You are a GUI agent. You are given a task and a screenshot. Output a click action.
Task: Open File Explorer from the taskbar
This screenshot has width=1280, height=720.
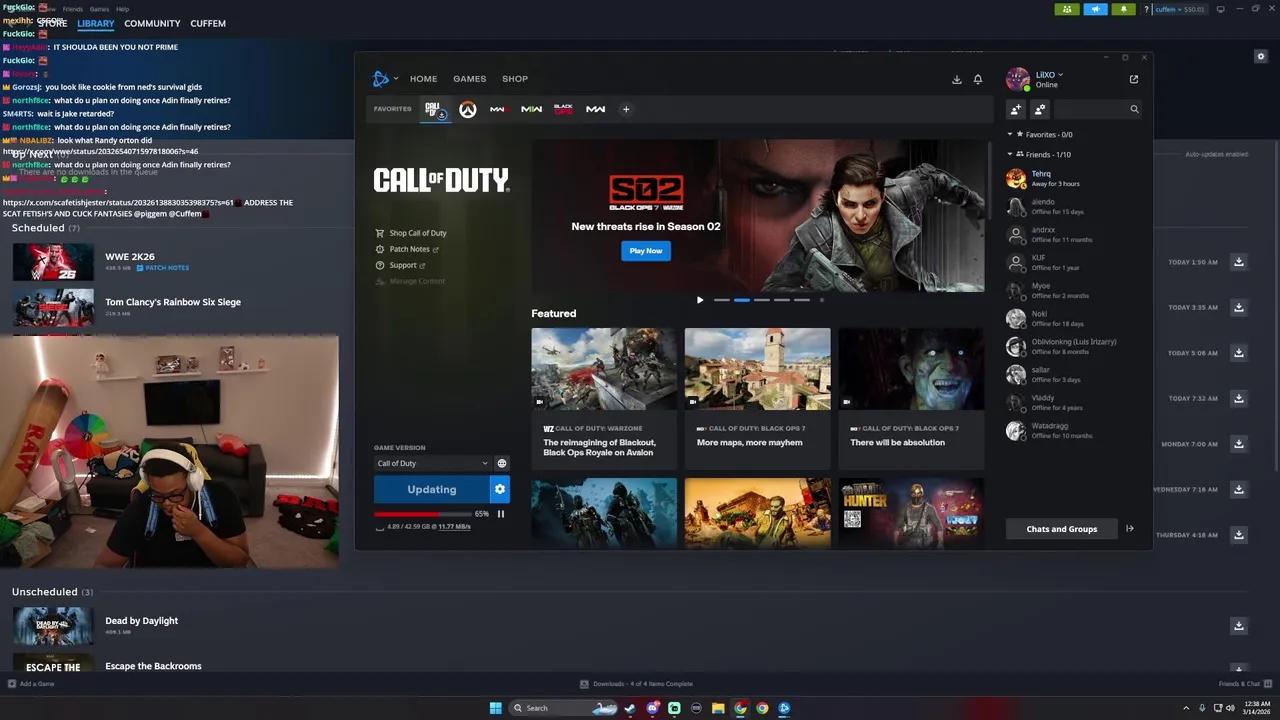[718, 708]
